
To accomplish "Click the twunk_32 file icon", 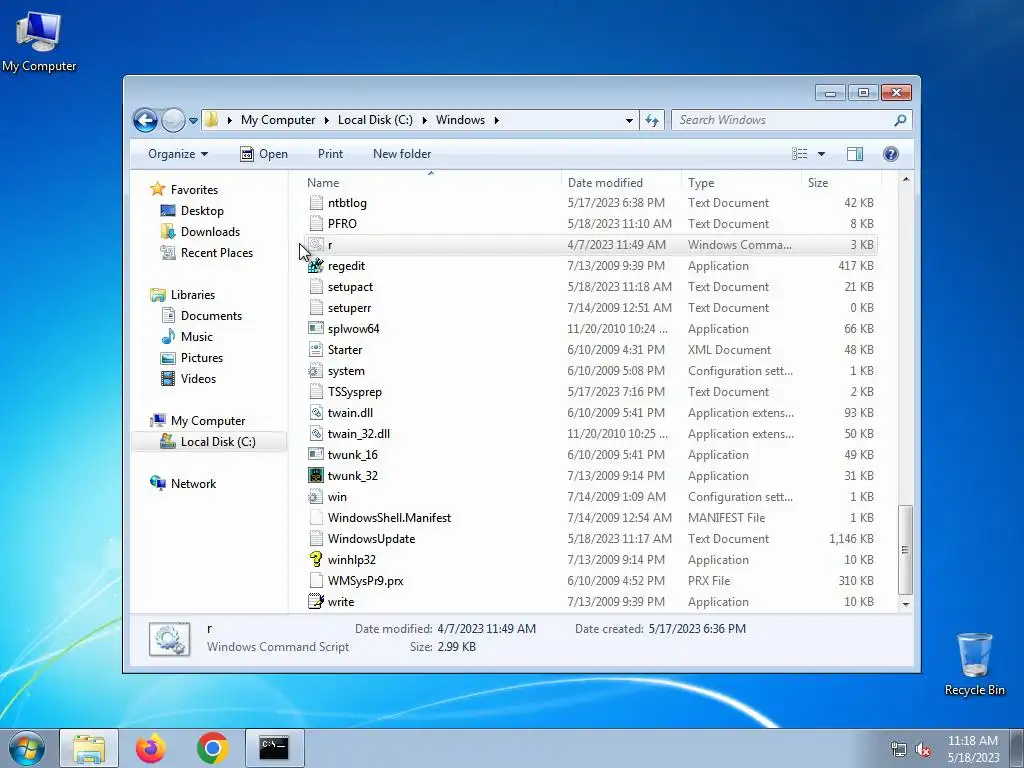I will [x=316, y=475].
